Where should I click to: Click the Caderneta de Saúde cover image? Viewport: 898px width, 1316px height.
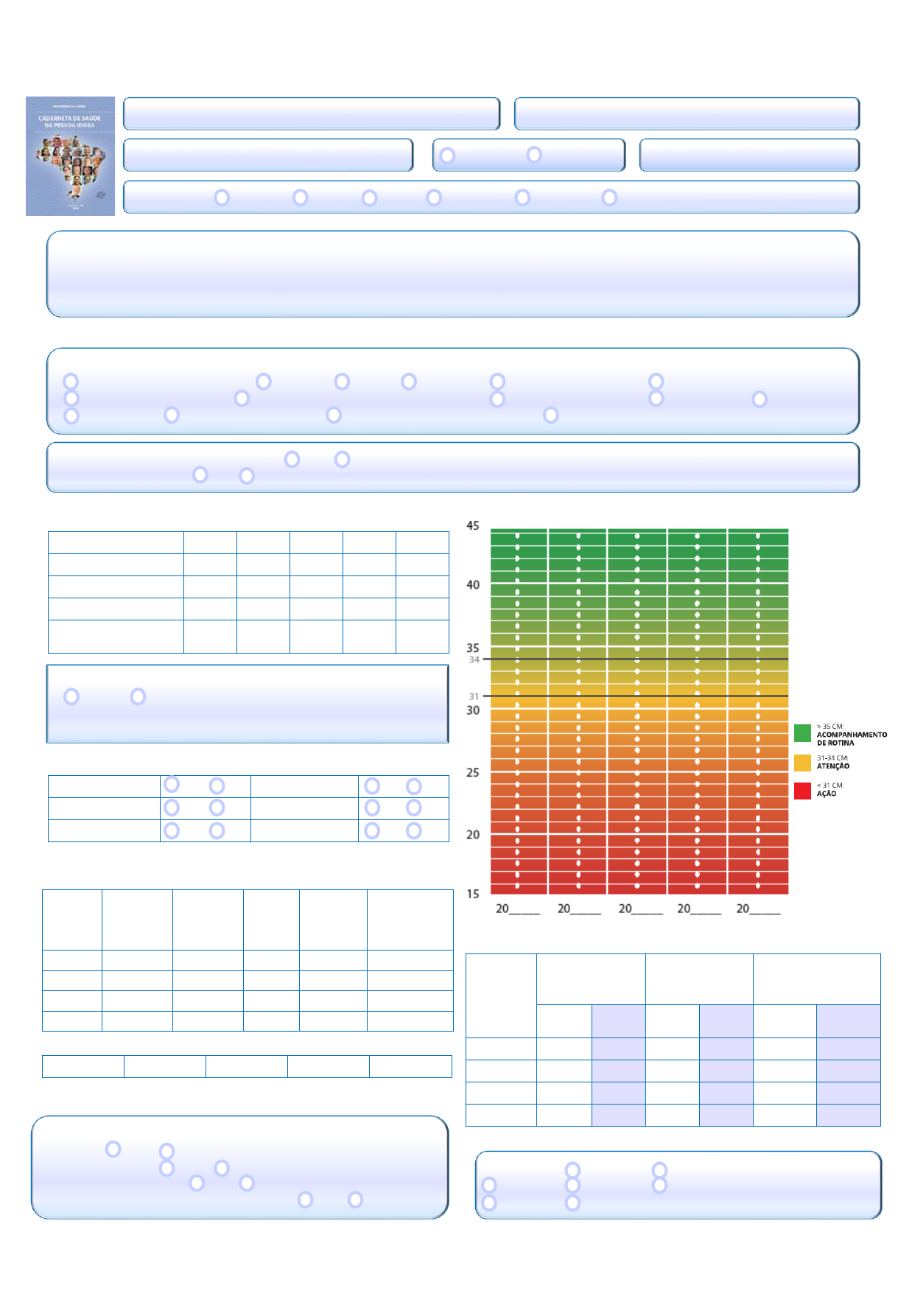click(70, 156)
